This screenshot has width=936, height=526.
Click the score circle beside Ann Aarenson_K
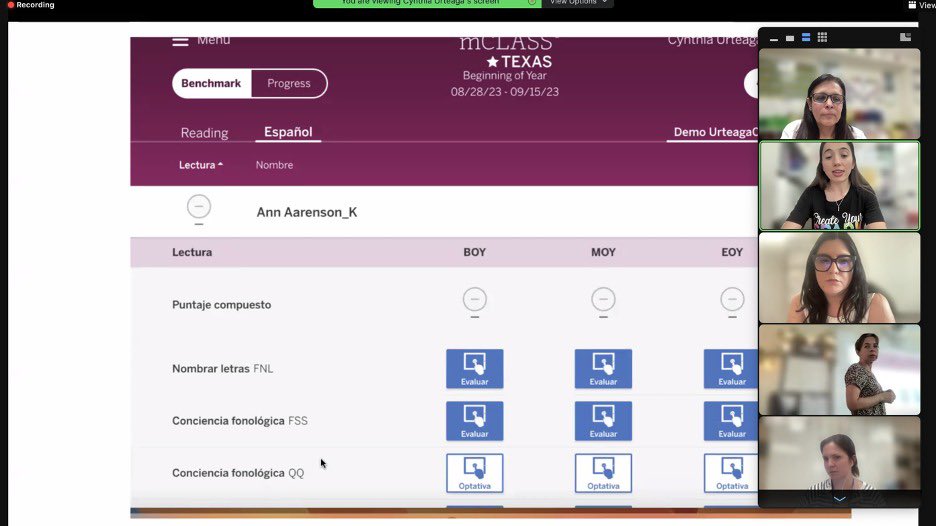199,207
